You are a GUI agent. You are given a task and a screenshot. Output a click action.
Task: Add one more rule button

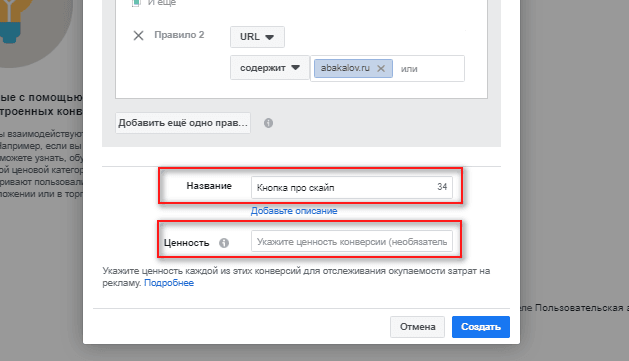pos(183,123)
